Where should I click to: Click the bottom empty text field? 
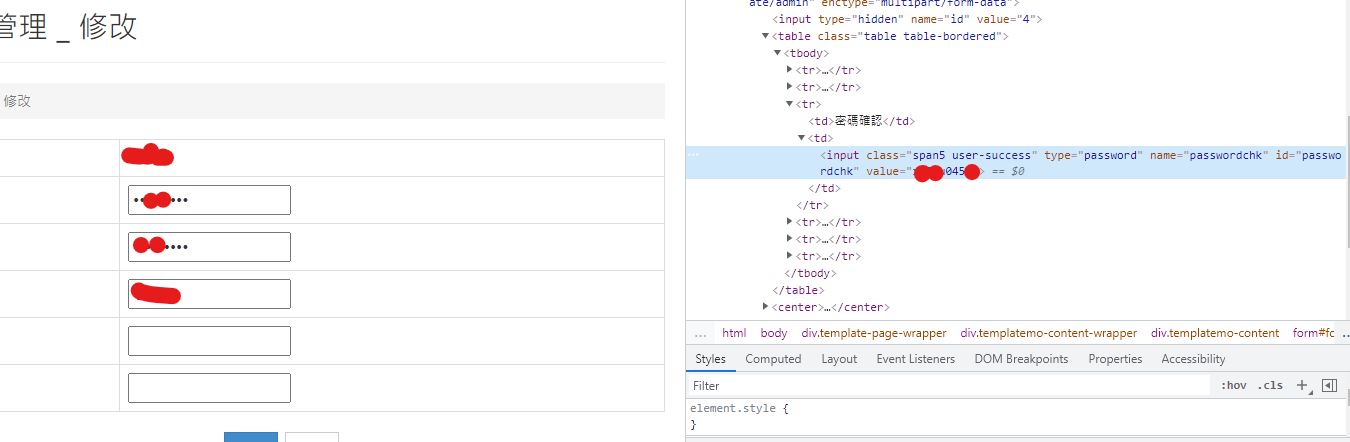(209, 388)
